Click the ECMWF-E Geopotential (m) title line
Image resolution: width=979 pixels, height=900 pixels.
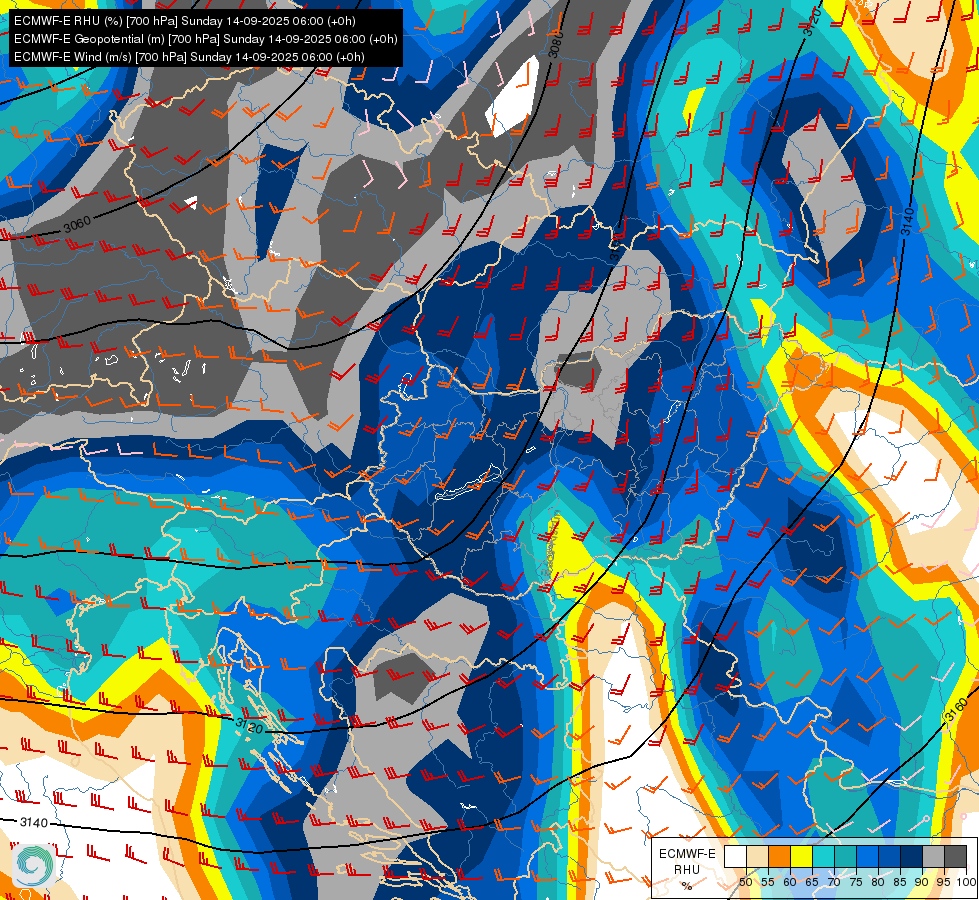(x=205, y=39)
